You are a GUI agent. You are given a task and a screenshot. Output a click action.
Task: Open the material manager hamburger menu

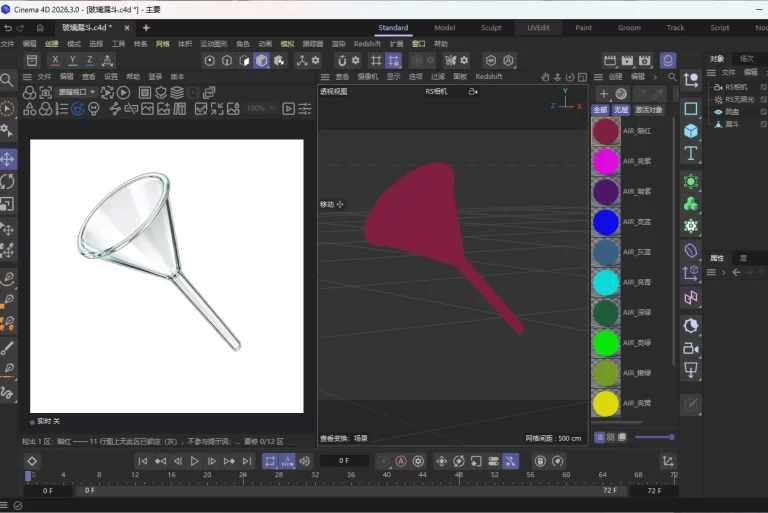(598, 77)
